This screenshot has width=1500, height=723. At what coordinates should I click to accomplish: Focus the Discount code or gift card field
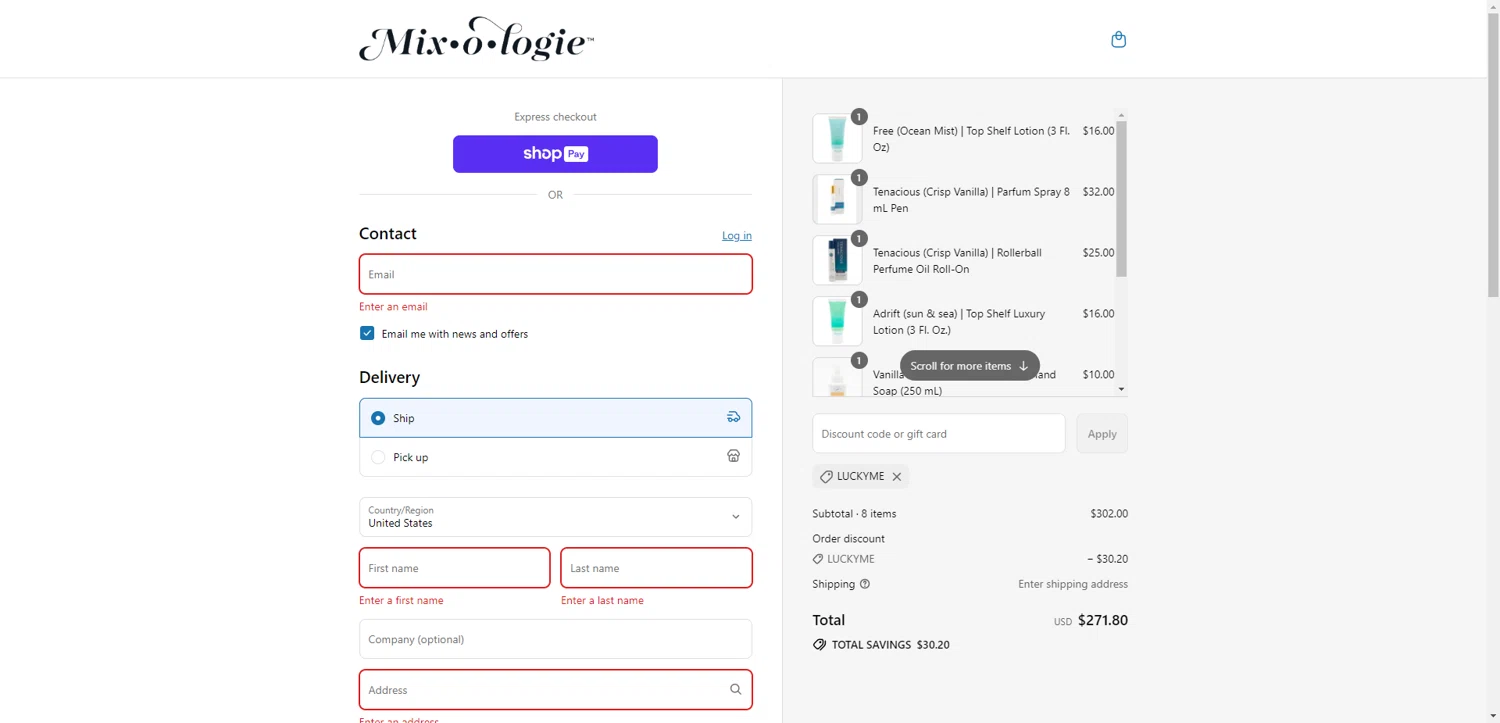[x=939, y=434]
